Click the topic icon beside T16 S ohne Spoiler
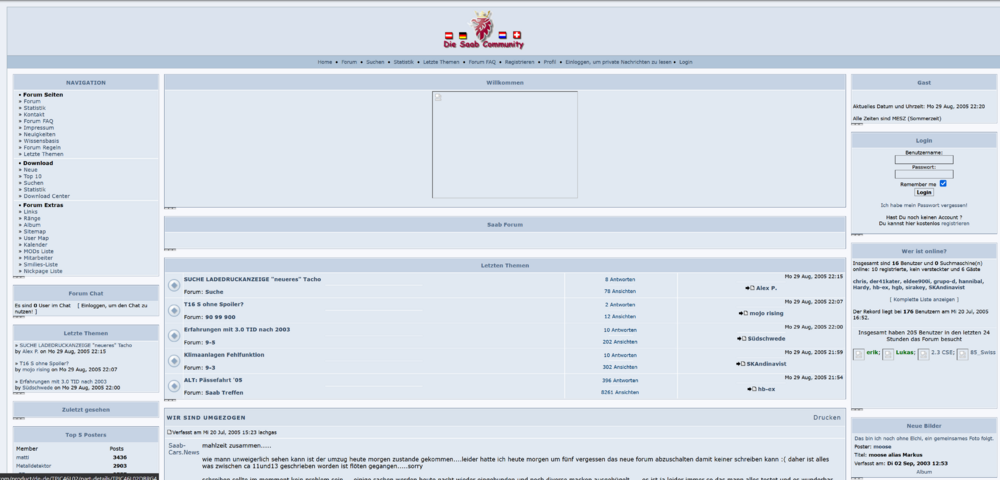 pyautogui.click(x=173, y=310)
